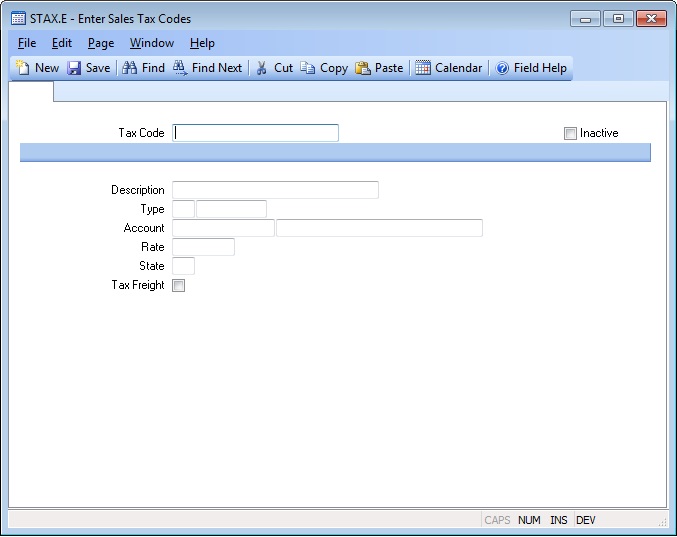The image size is (677, 537).
Task: Click the New document icon
Action: pos(22,68)
